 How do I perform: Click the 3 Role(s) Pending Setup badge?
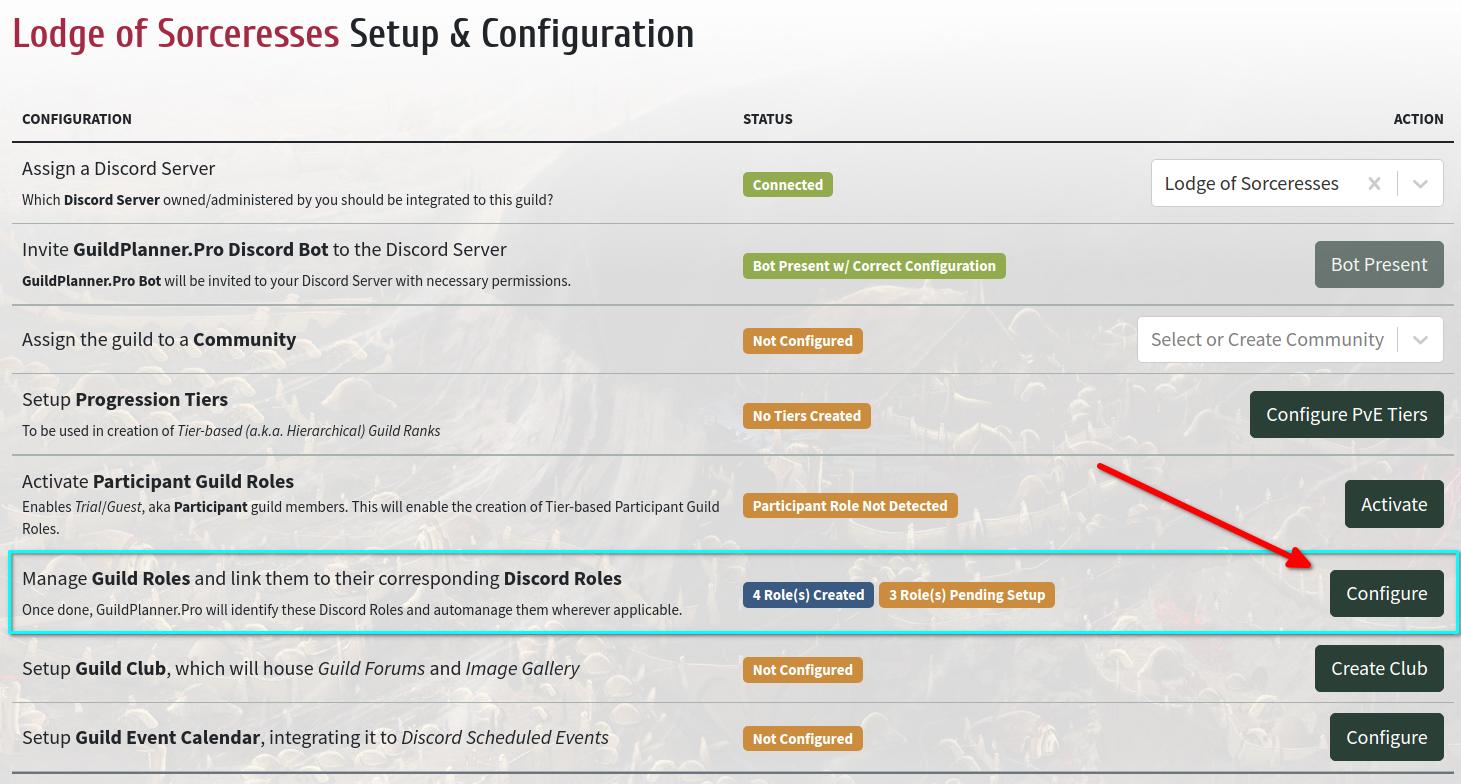click(x=967, y=595)
